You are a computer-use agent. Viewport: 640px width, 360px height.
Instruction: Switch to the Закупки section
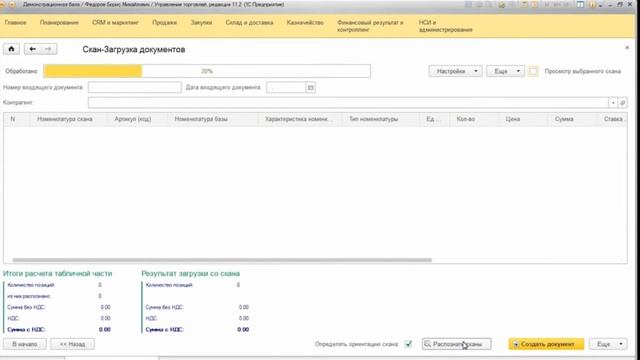click(x=201, y=22)
